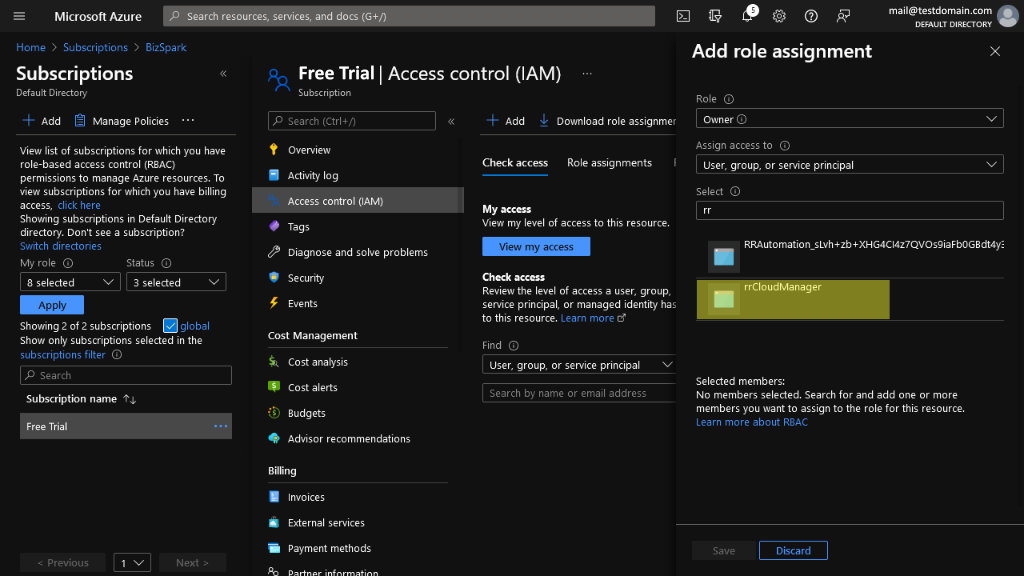Open the Find type dropdown
Image resolution: width=1024 pixels, height=576 pixels.
579,364
